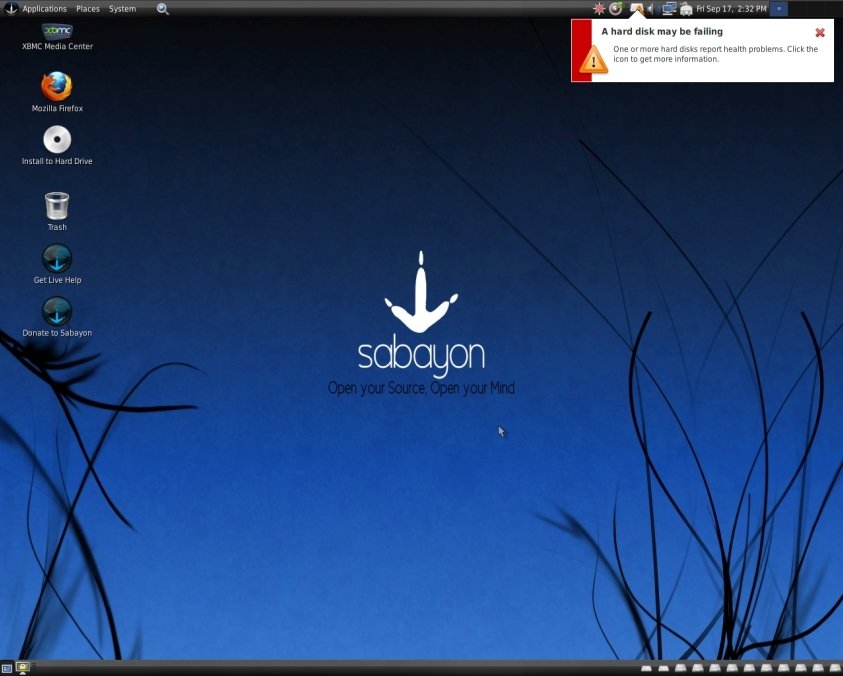Viewport: 843px width, 676px height.
Task: Click the network monitors tray icon
Action: pos(669,9)
